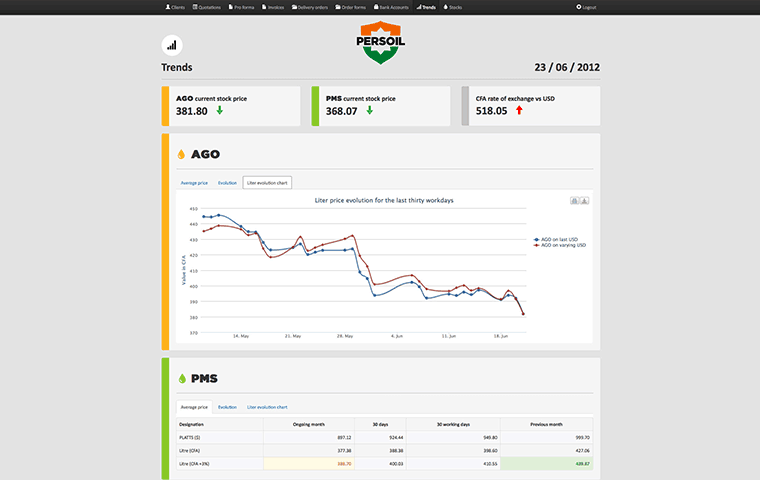
Task: Click the value 377.38 in the table
Action: pyautogui.click(x=344, y=450)
